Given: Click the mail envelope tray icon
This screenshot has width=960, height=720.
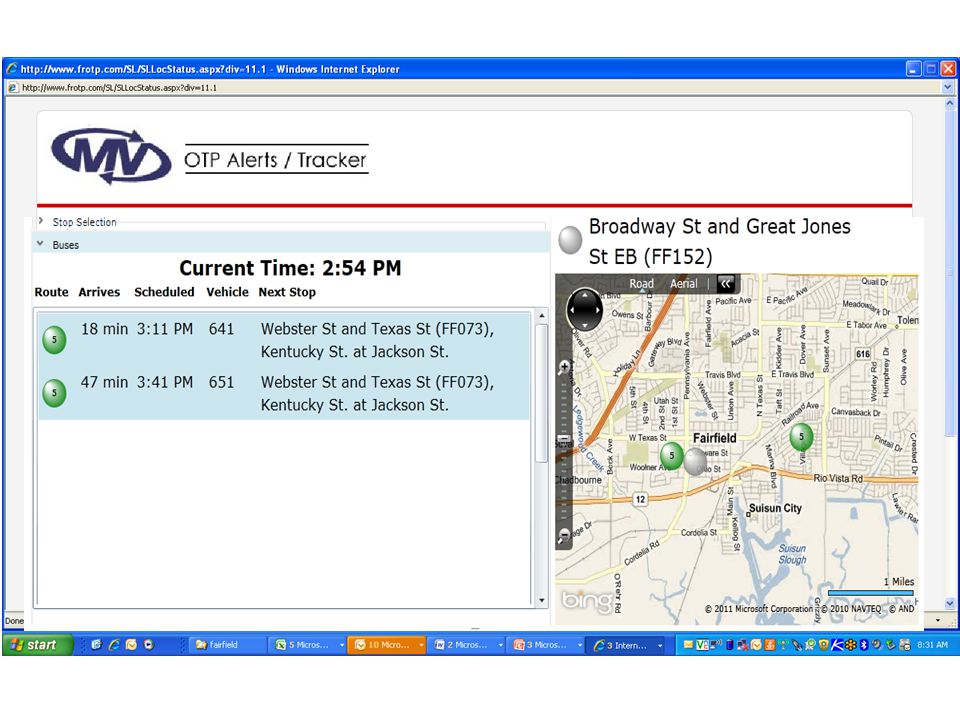Looking at the screenshot, I should [688, 645].
